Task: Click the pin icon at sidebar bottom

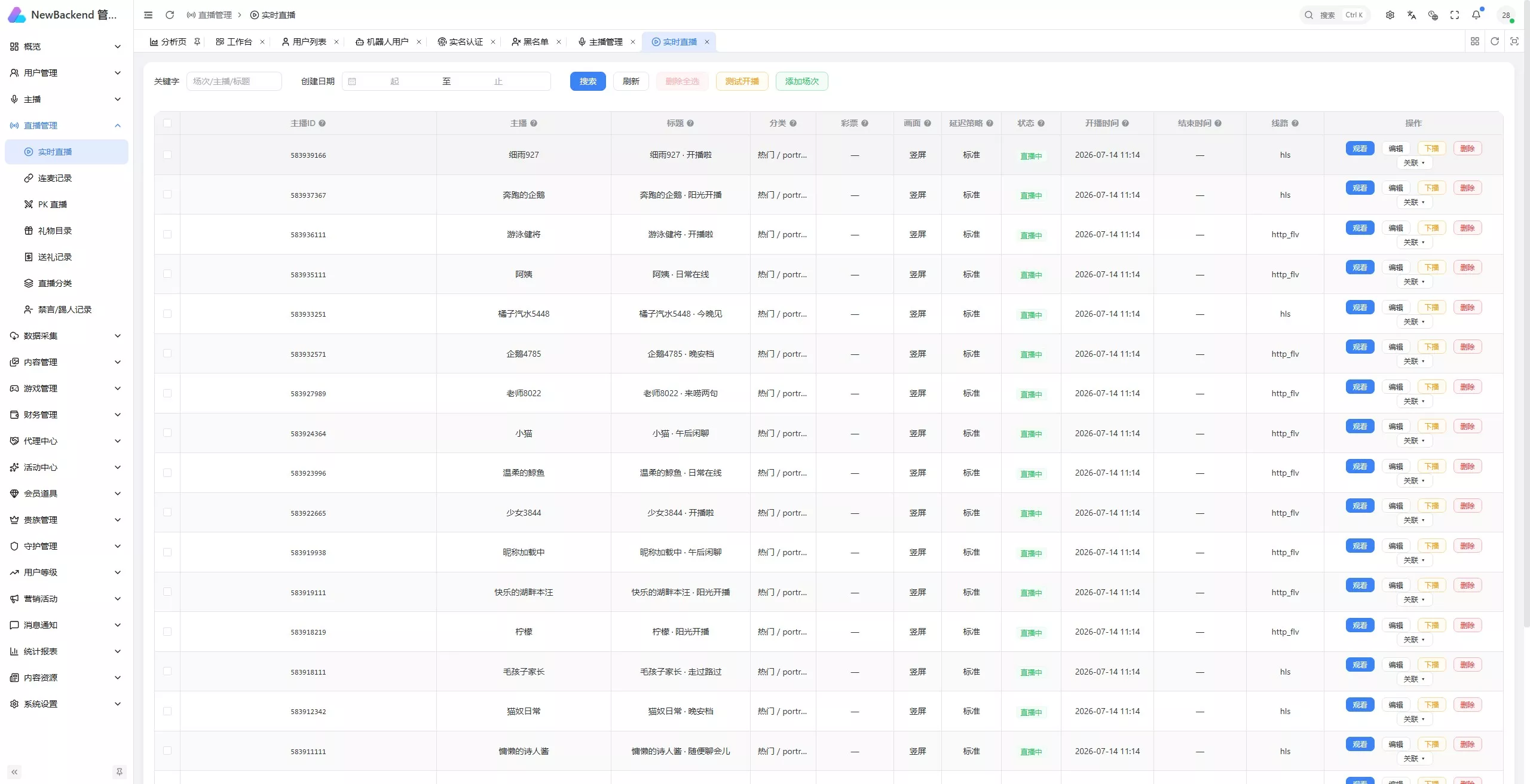Action: point(120,772)
